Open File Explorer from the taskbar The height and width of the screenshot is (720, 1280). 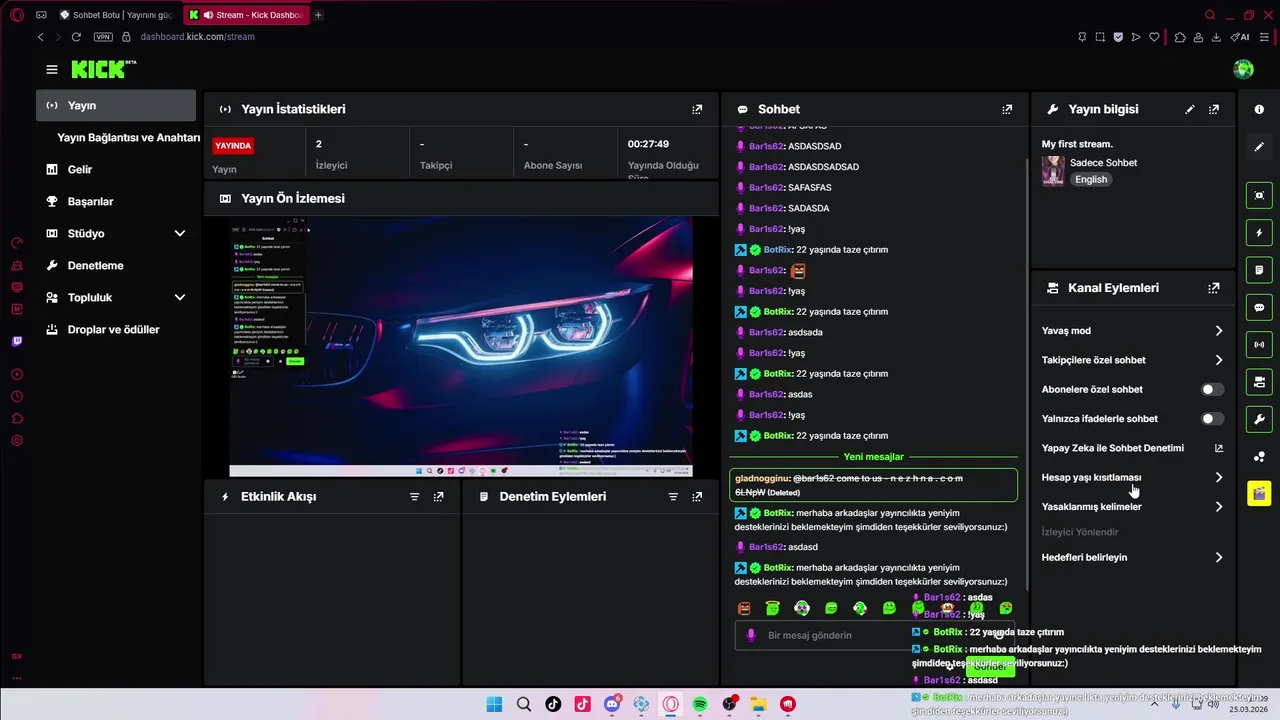pyautogui.click(x=758, y=705)
